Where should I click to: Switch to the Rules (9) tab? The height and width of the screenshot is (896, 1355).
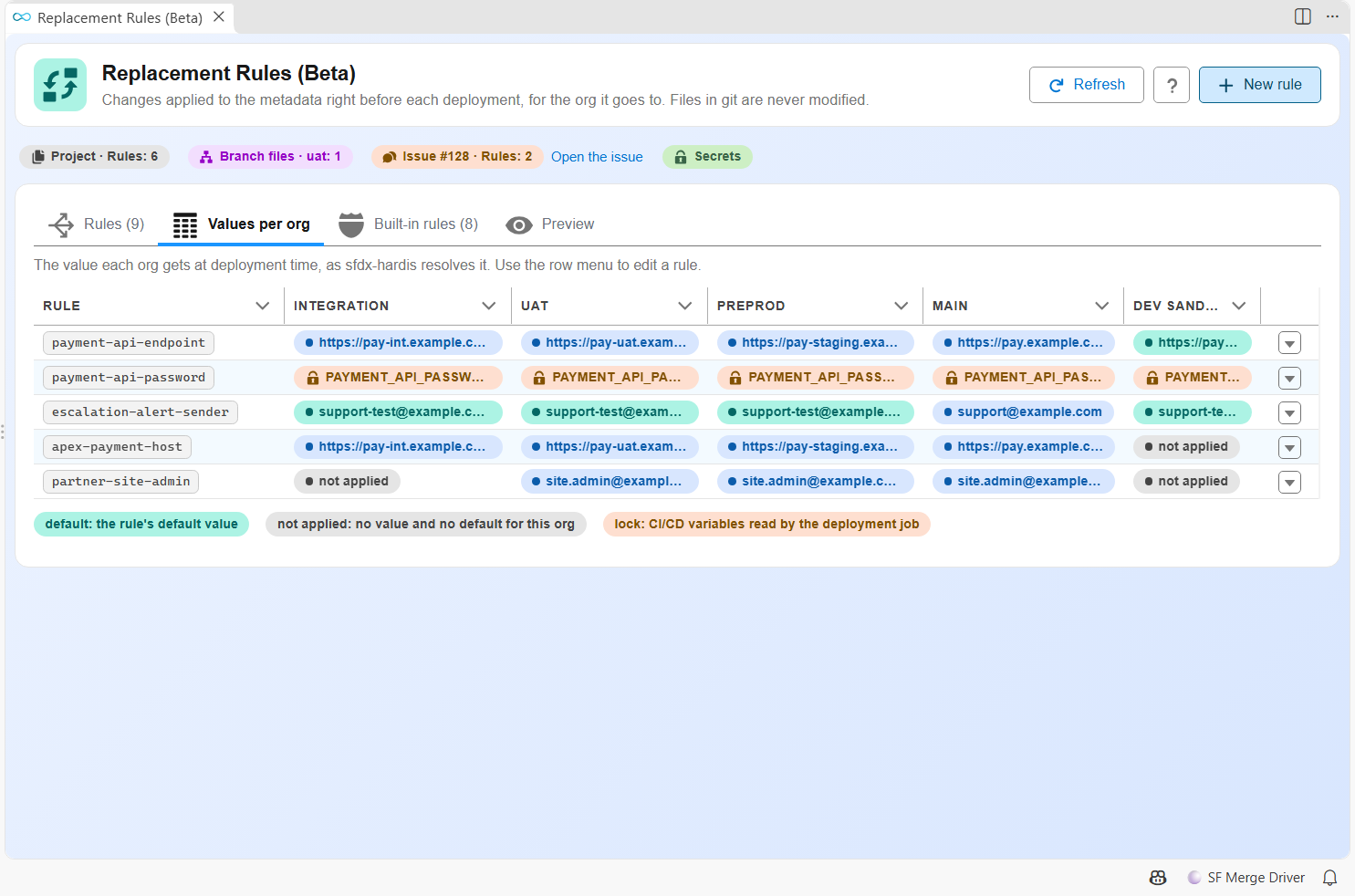pos(96,224)
